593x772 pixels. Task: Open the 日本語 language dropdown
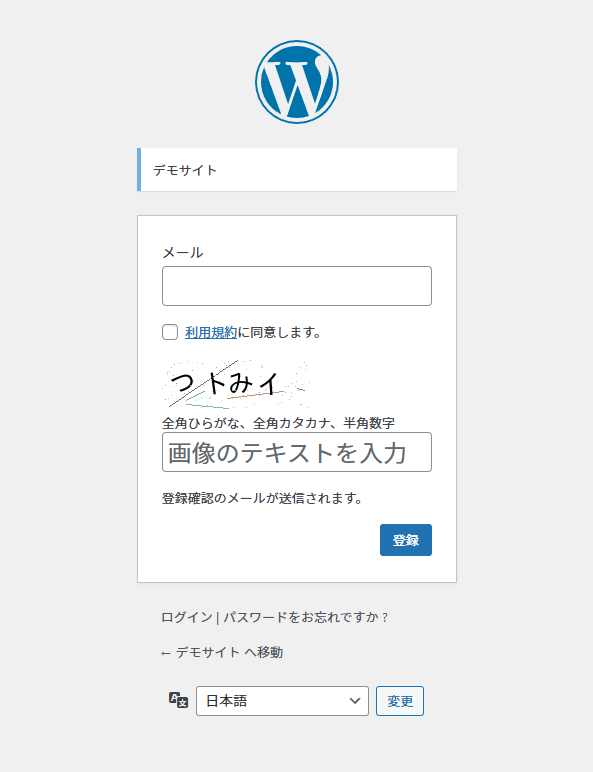coord(282,701)
